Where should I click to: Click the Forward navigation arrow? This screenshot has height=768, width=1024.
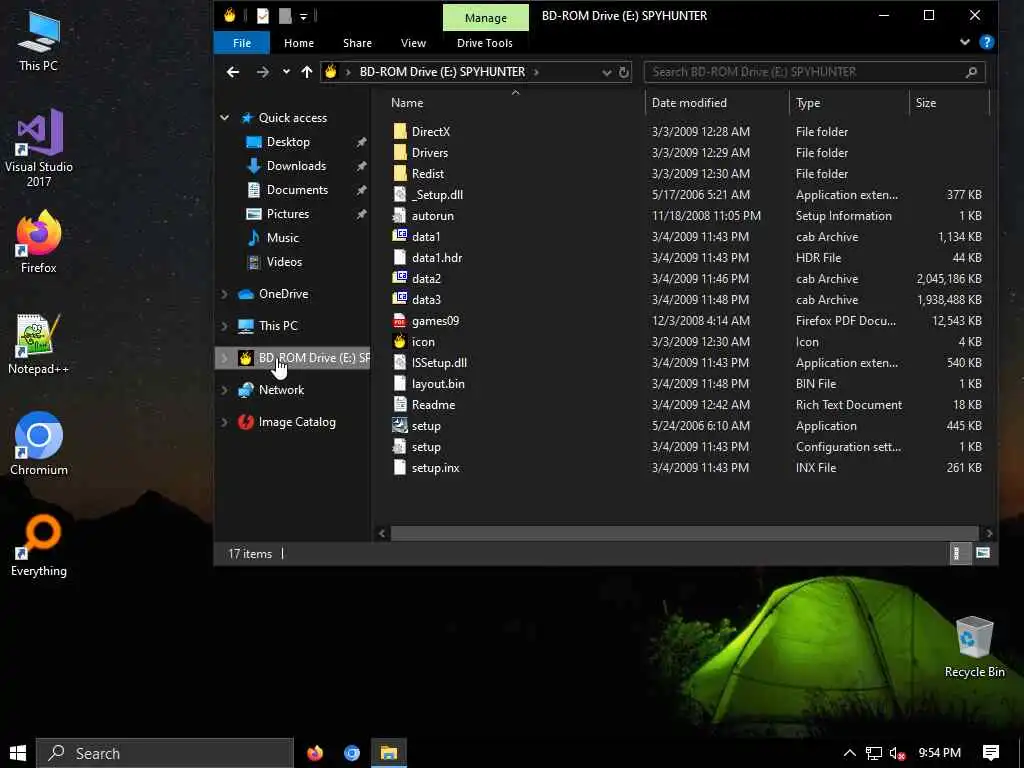(263, 72)
